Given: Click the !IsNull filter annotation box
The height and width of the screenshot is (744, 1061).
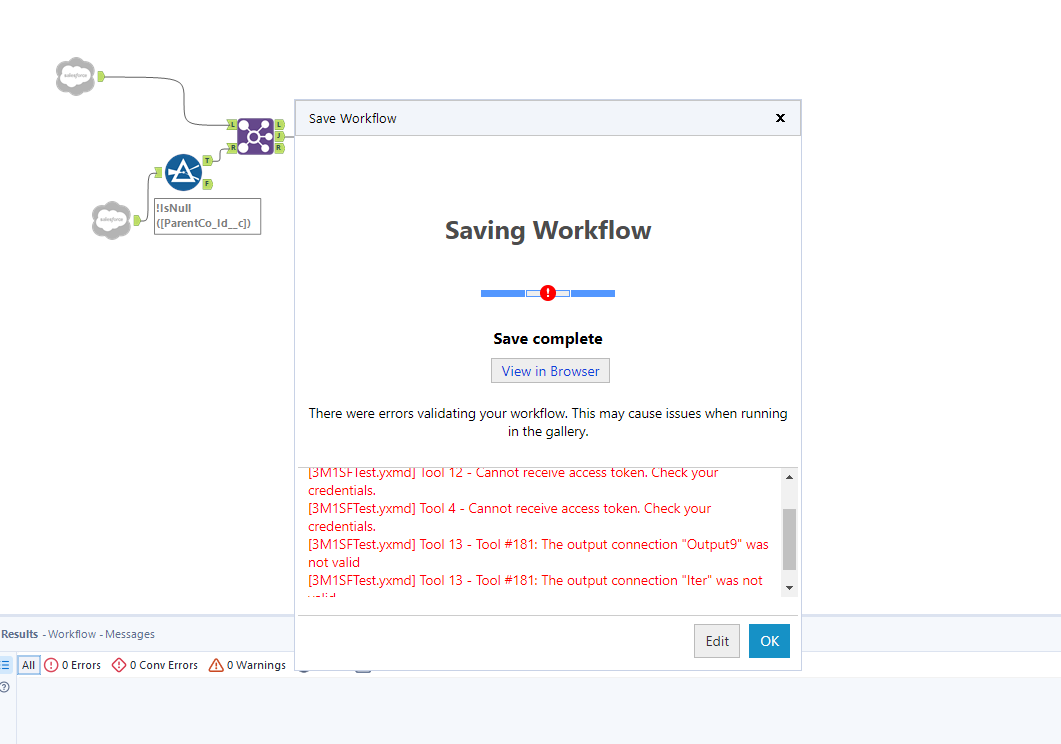Looking at the screenshot, I should click(207, 216).
